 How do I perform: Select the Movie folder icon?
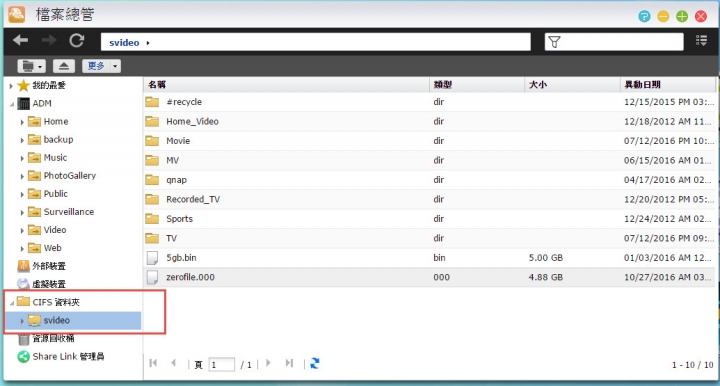152,141
